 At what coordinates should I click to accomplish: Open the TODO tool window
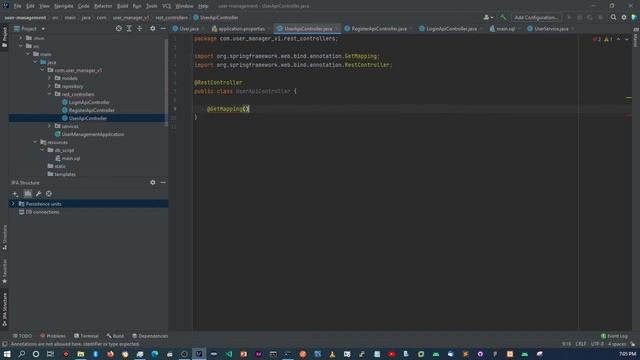[x=22, y=336]
